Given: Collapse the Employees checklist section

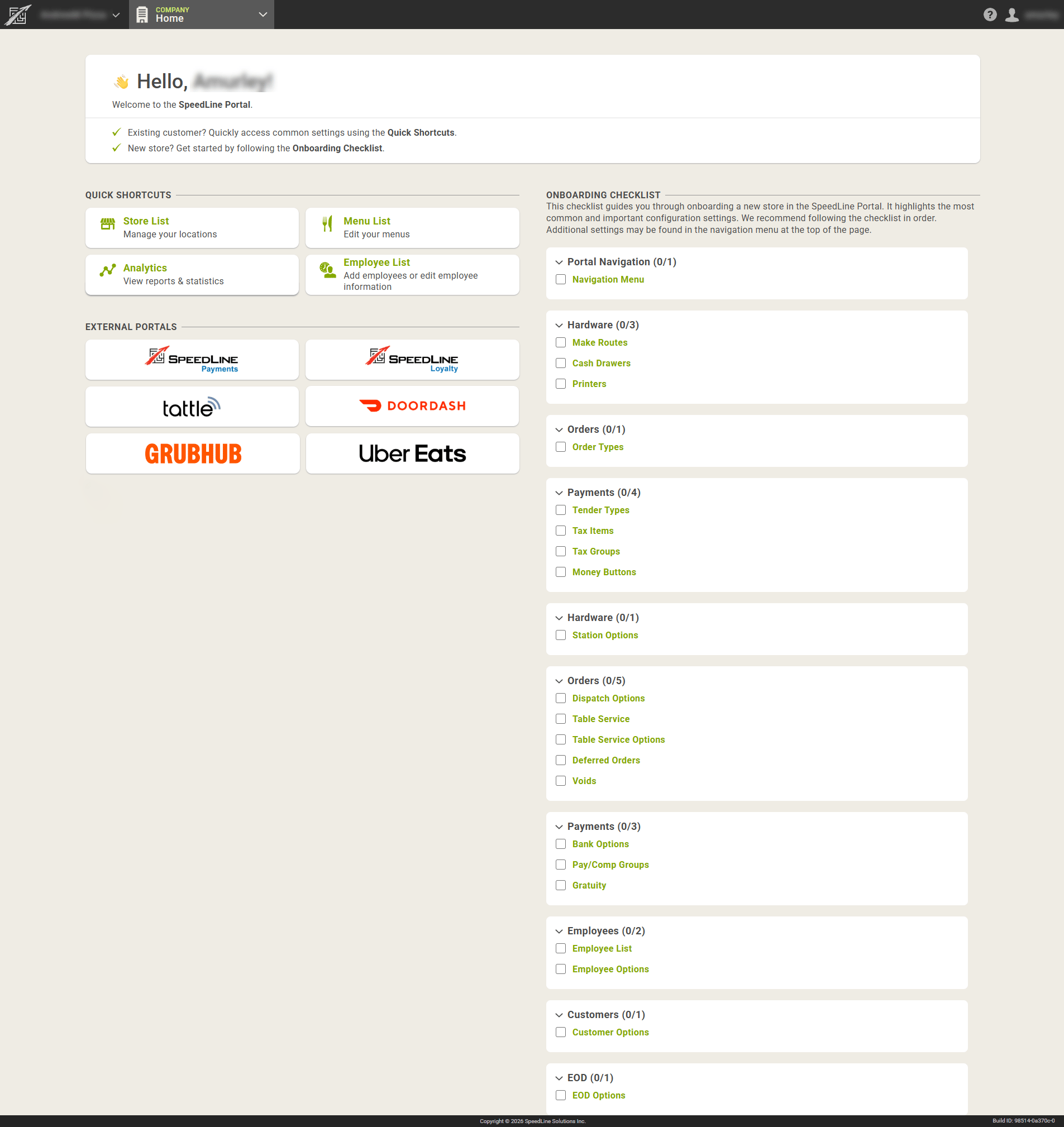Looking at the screenshot, I should pyautogui.click(x=559, y=932).
